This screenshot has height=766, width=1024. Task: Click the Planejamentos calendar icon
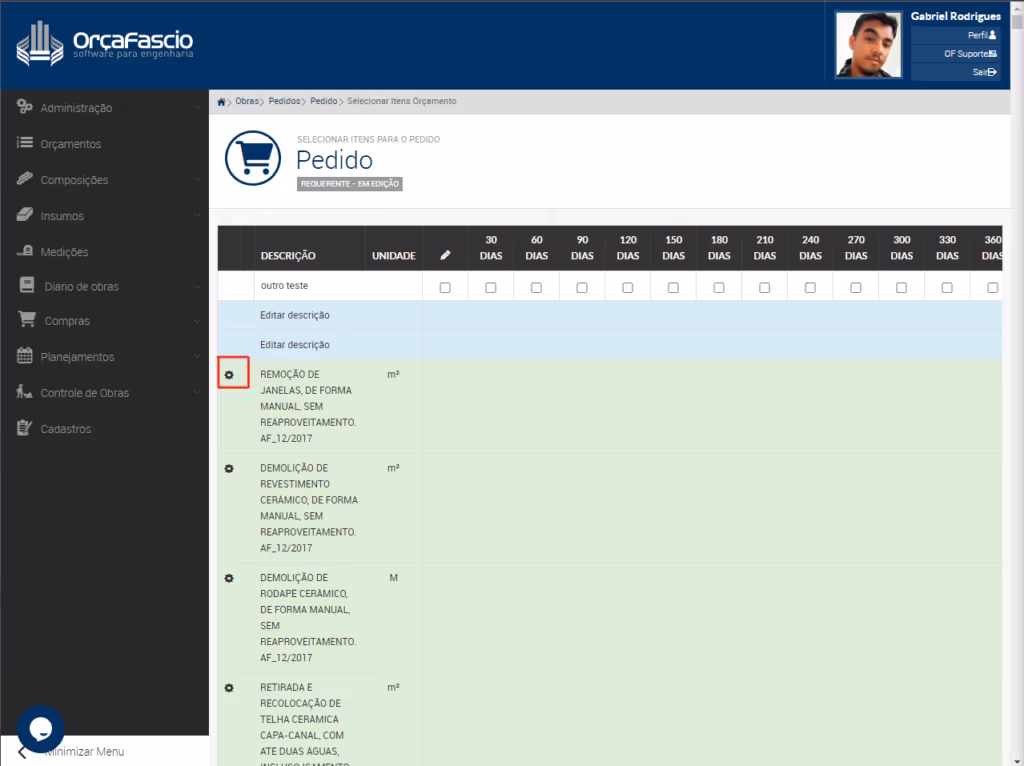(25, 356)
